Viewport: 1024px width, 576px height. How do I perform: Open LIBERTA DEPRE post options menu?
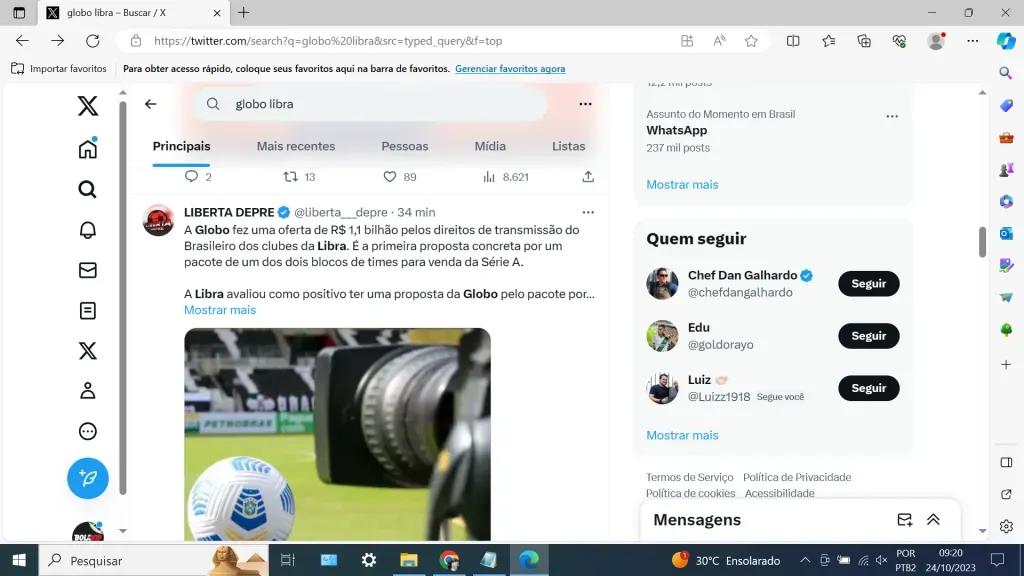[588, 212]
